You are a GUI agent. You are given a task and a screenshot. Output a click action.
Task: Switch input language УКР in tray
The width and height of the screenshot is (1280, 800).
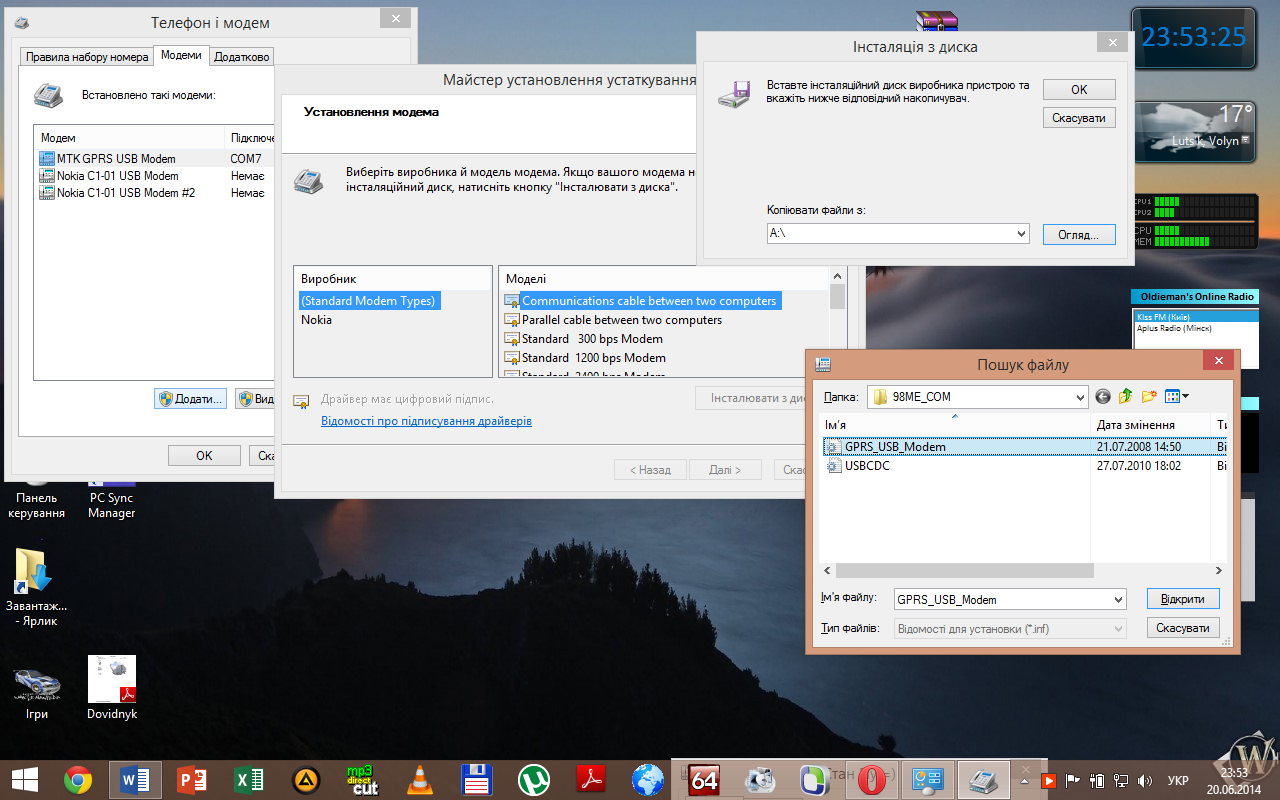pyautogui.click(x=1179, y=780)
